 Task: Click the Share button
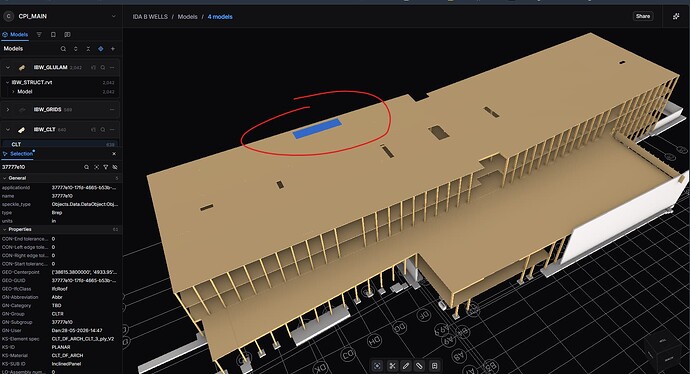coord(642,16)
